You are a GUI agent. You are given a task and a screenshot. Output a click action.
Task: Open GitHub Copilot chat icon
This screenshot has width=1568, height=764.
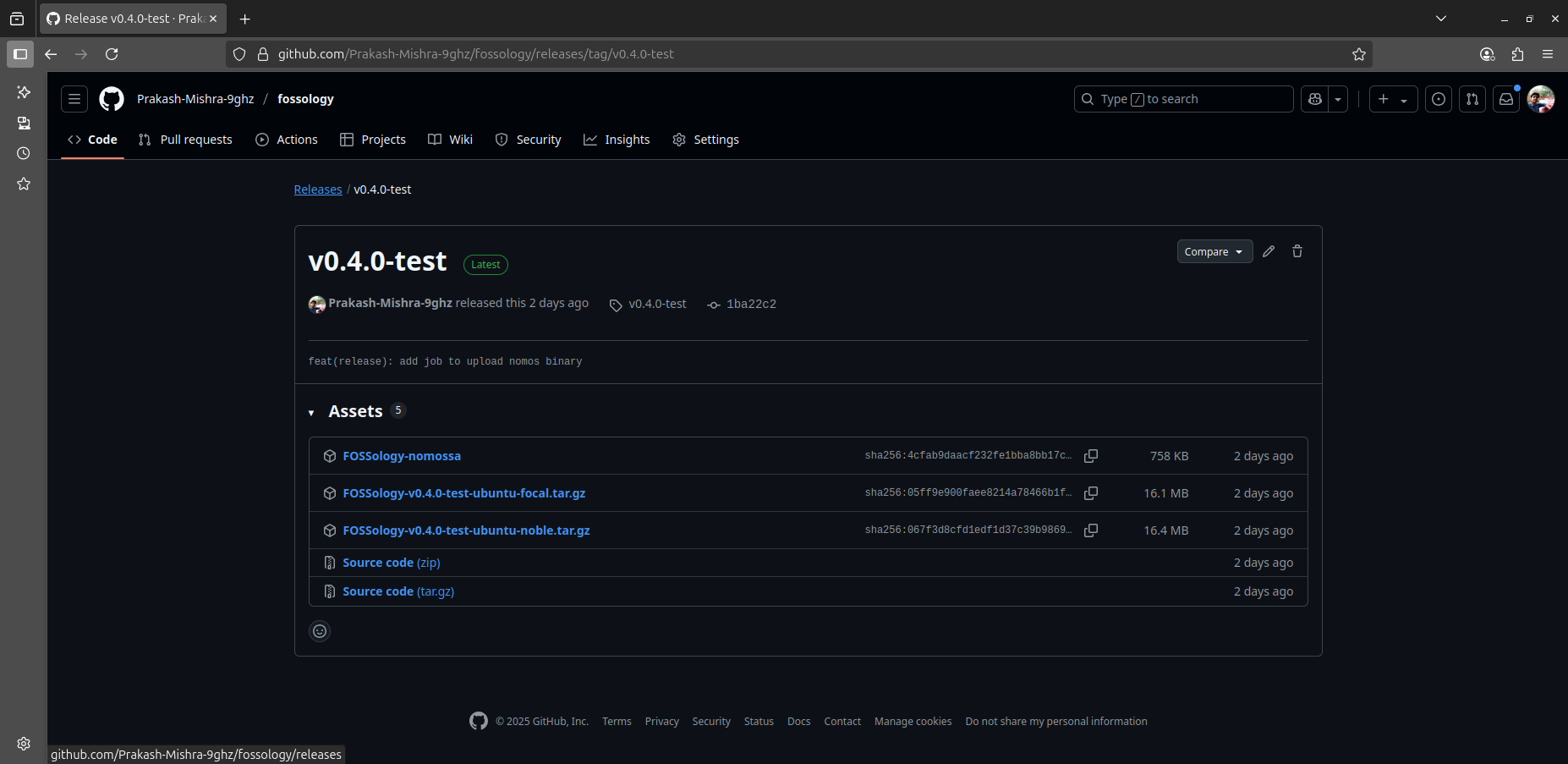1314,99
